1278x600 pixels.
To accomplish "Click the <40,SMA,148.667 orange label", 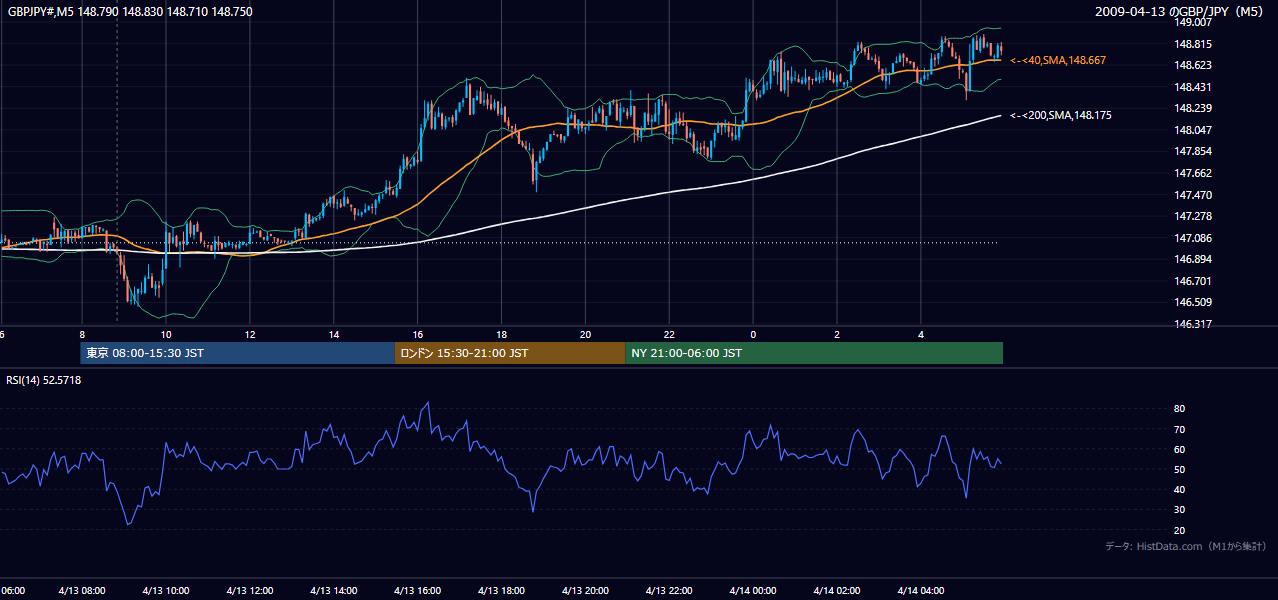I will [1058, 61].
